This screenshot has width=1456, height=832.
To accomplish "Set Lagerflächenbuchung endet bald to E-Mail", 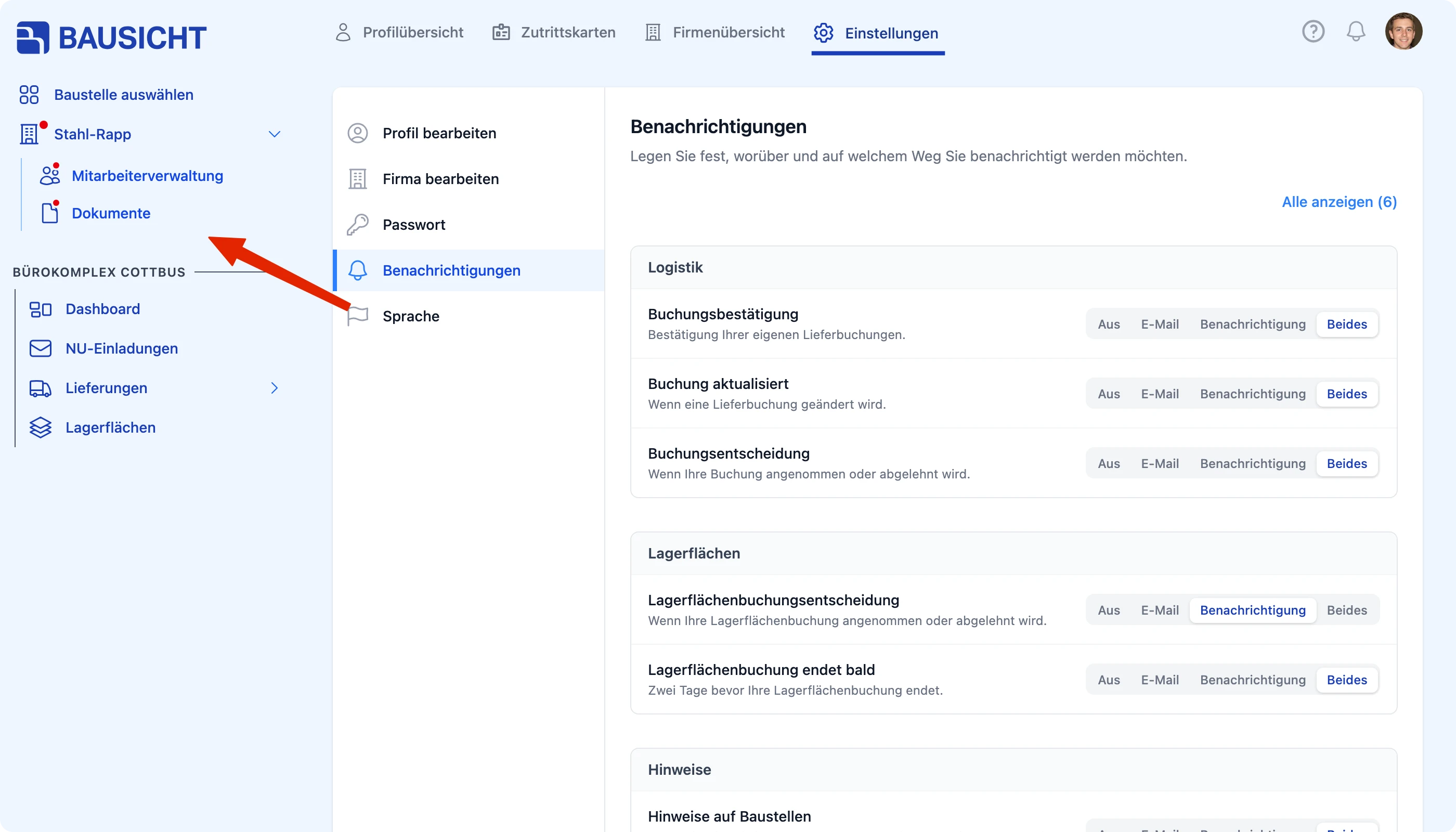I will pyautogui.click(x=1160, y=680).
